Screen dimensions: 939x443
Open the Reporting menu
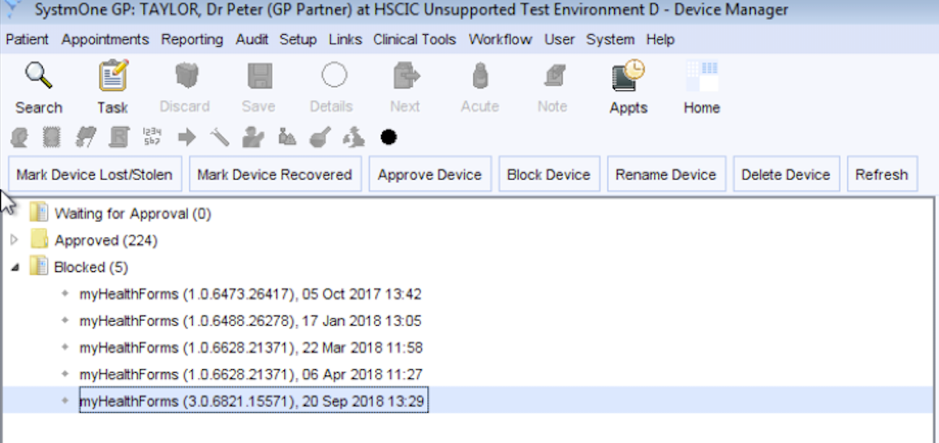[x=192, y=40]
